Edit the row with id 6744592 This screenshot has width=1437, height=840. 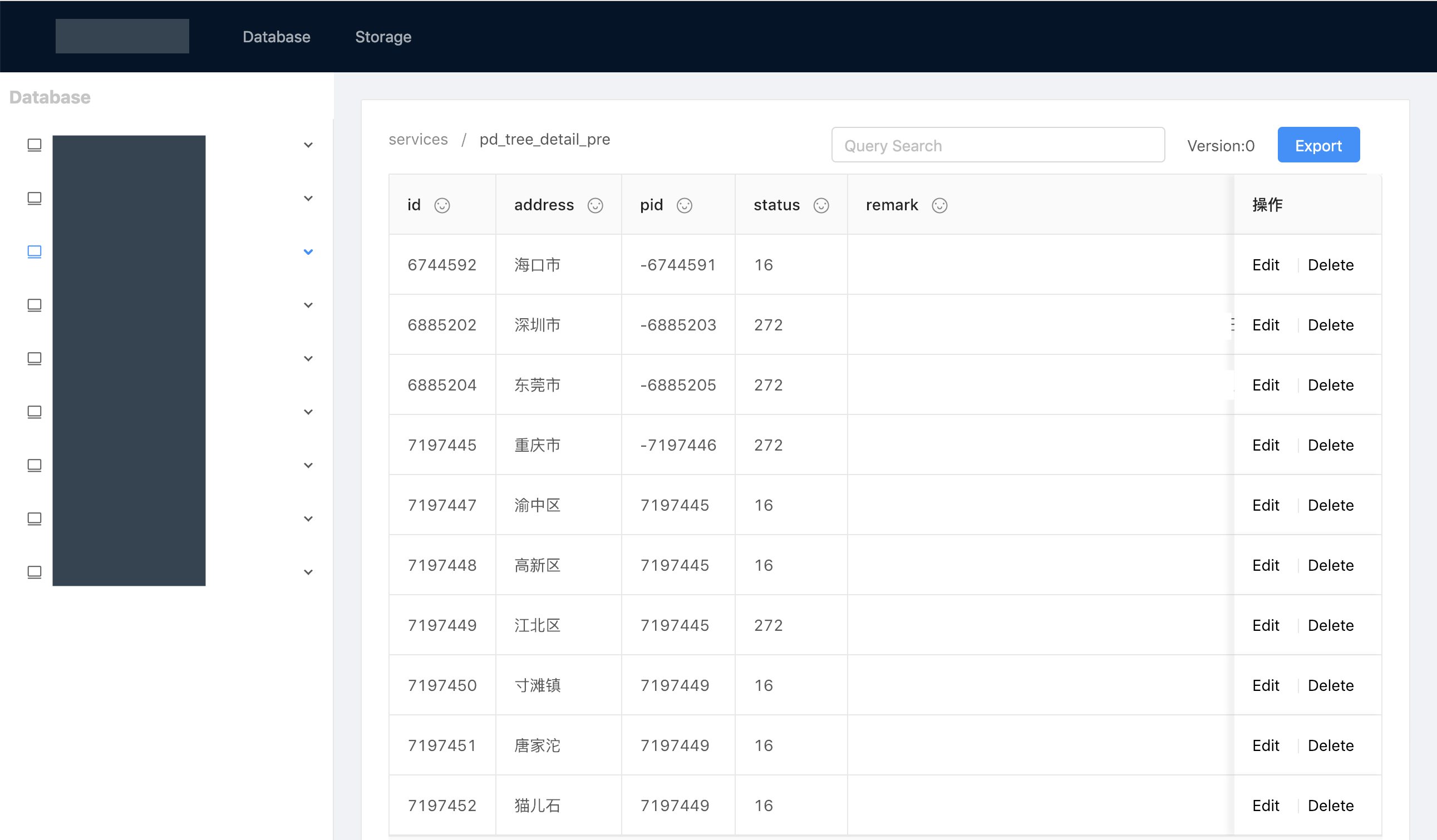(1266, 264)
